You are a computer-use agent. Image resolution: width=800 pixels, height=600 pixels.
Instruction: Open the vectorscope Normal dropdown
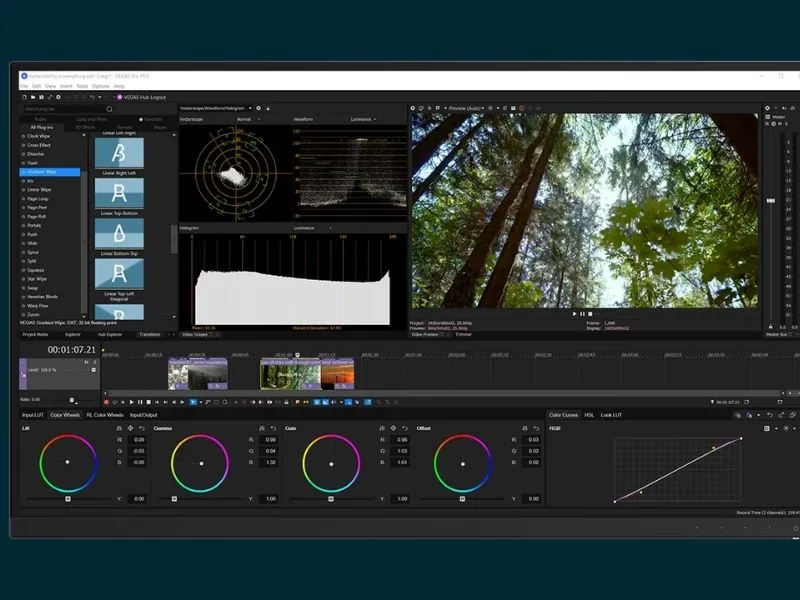pyautogui.click(x=248, y=119)
